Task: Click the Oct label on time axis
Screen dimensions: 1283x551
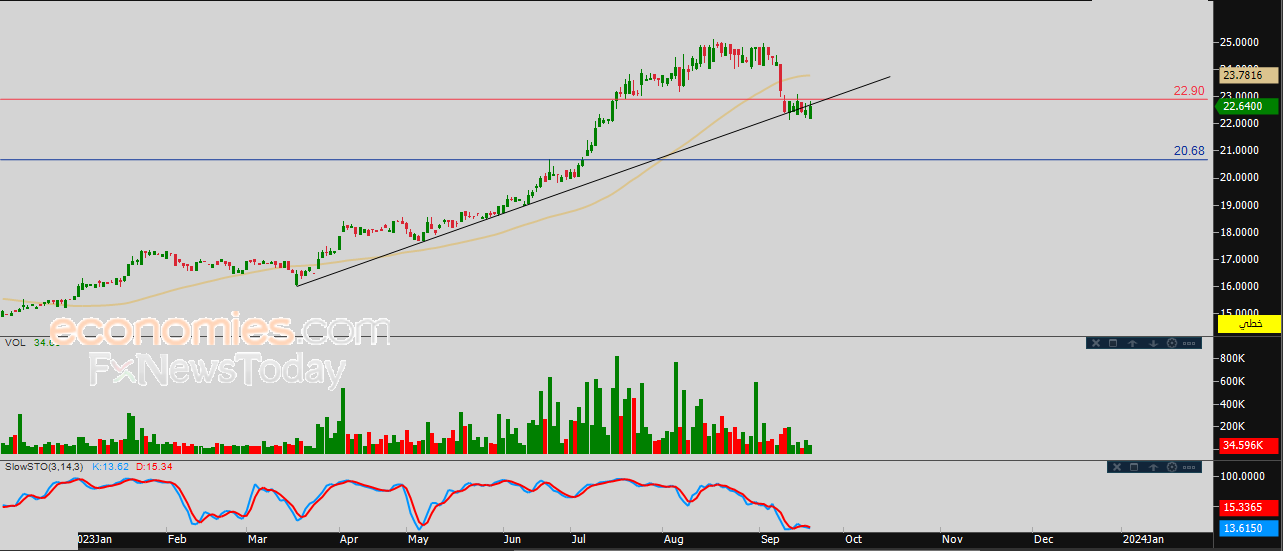Action: point(853,538)
